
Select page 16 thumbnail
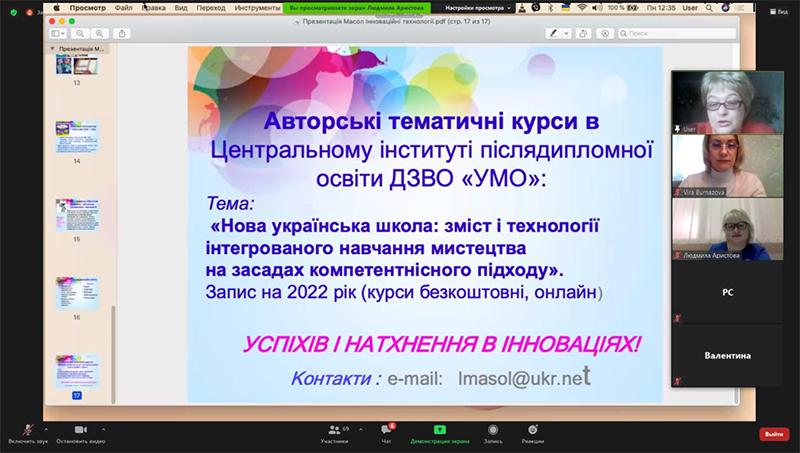click(x=77, y=293)
